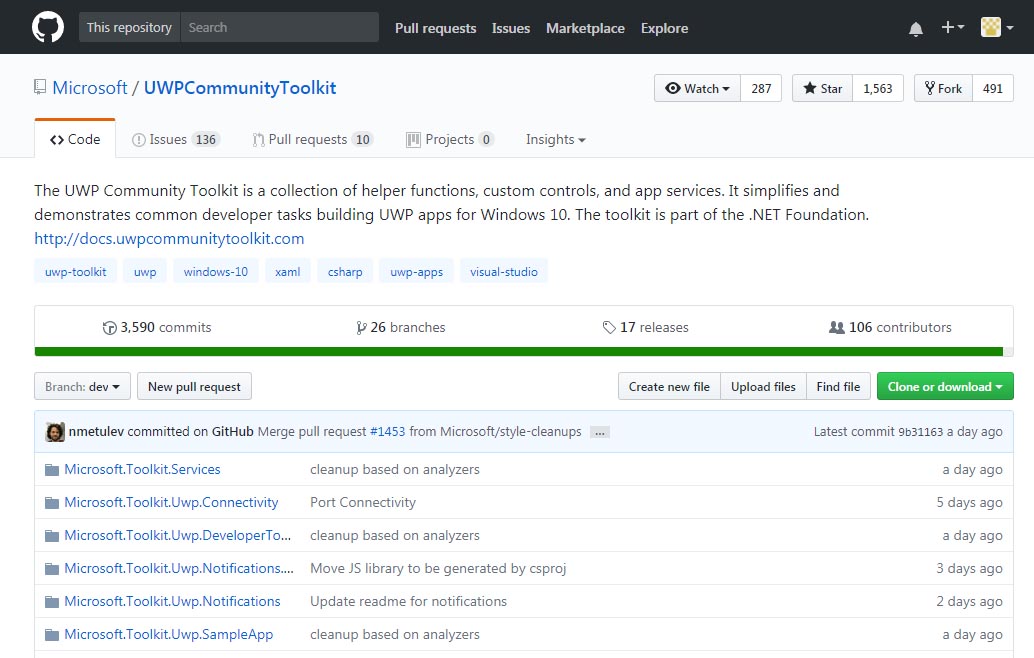View the 287 watchers count
This screenshot has height=658, width=1034.
pyautogui.click(x=761, y=88)
